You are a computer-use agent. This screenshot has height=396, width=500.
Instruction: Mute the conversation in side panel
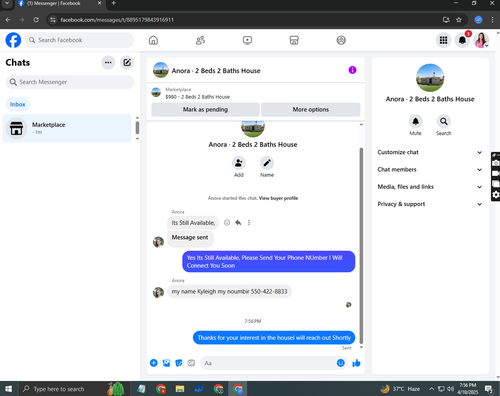pyautogui.click(x=415, y=121)
